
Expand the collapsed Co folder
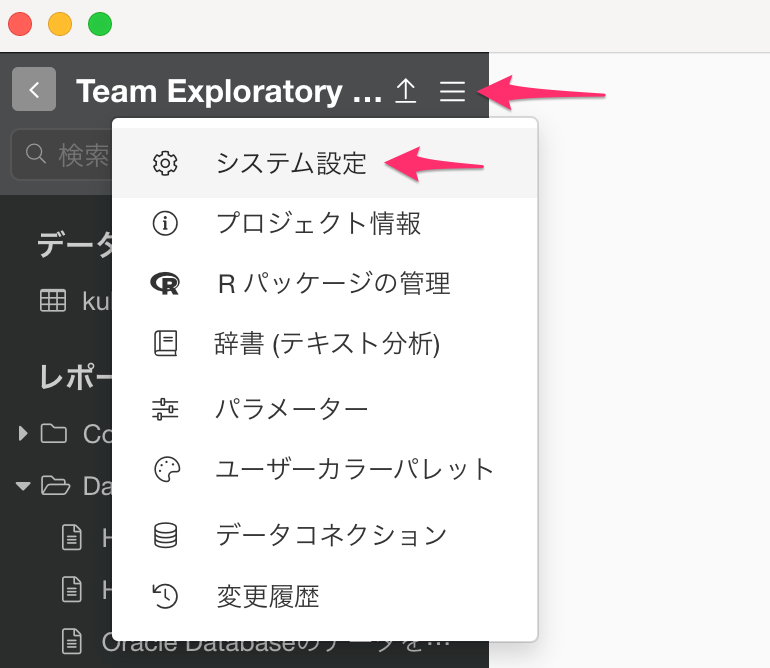pyautogui.click(x=23, y=433)
